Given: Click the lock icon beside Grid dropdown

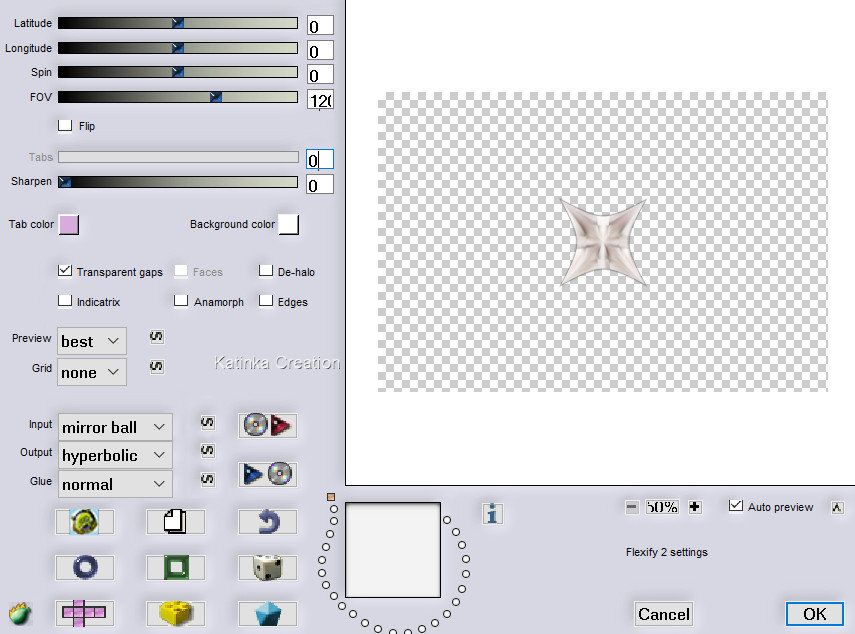Looking at the screenshot, I should point(156,366).
